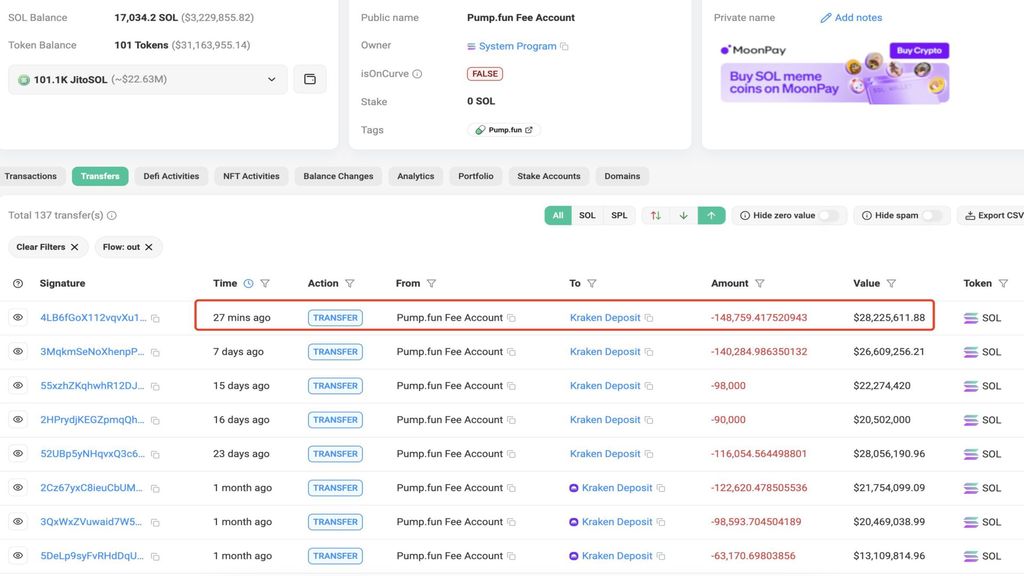The height and width of the screenshot is (576, 1024).
Task: Copy Pump.fun Fee Account address in 7 days ago row
Action: [511, 352]
